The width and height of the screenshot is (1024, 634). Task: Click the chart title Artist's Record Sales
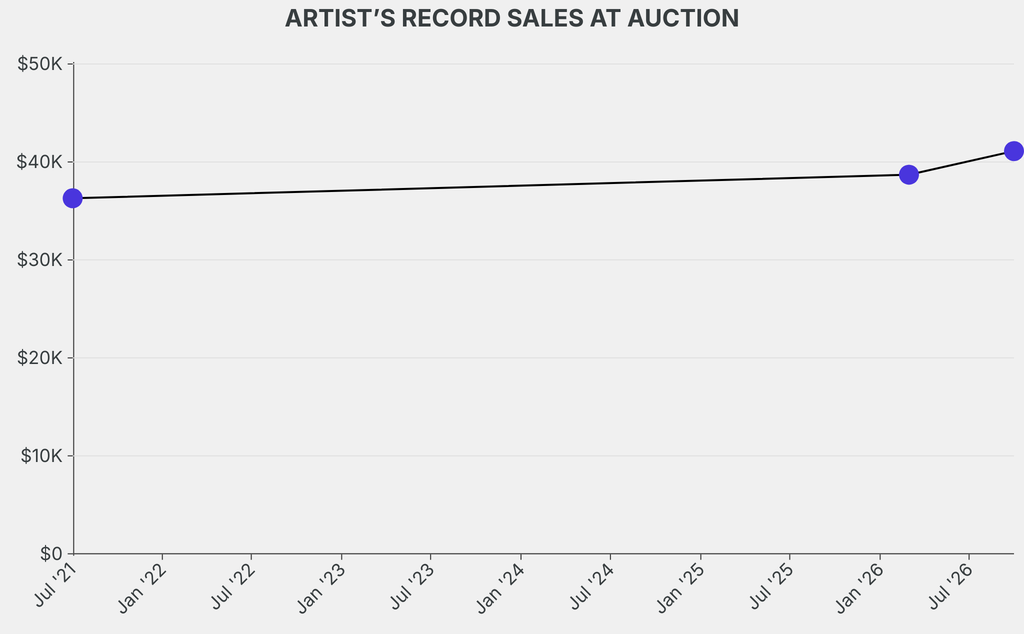pos(512,18)
